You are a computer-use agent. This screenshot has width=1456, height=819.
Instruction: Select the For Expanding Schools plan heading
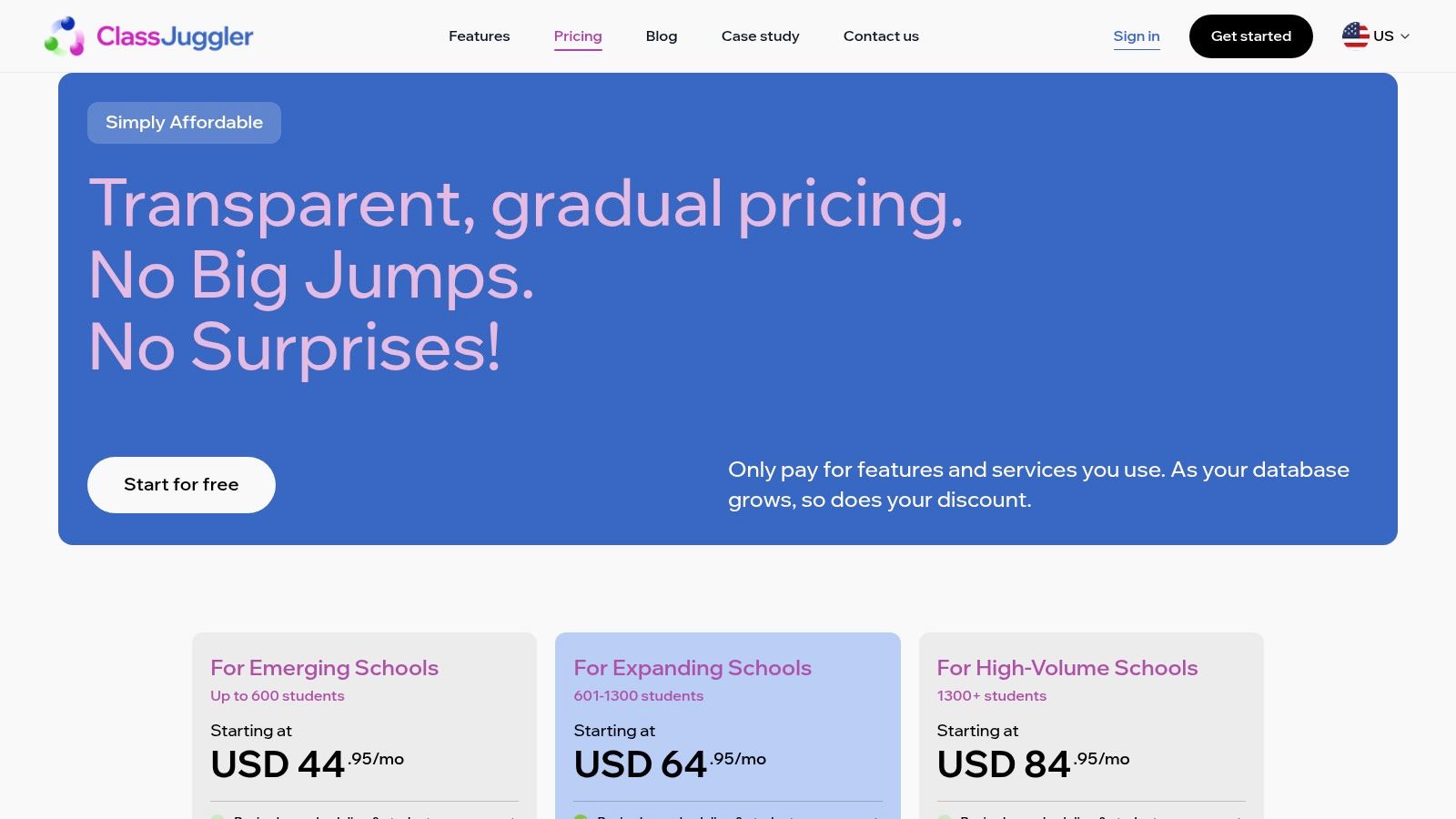[x=693, y=668]
